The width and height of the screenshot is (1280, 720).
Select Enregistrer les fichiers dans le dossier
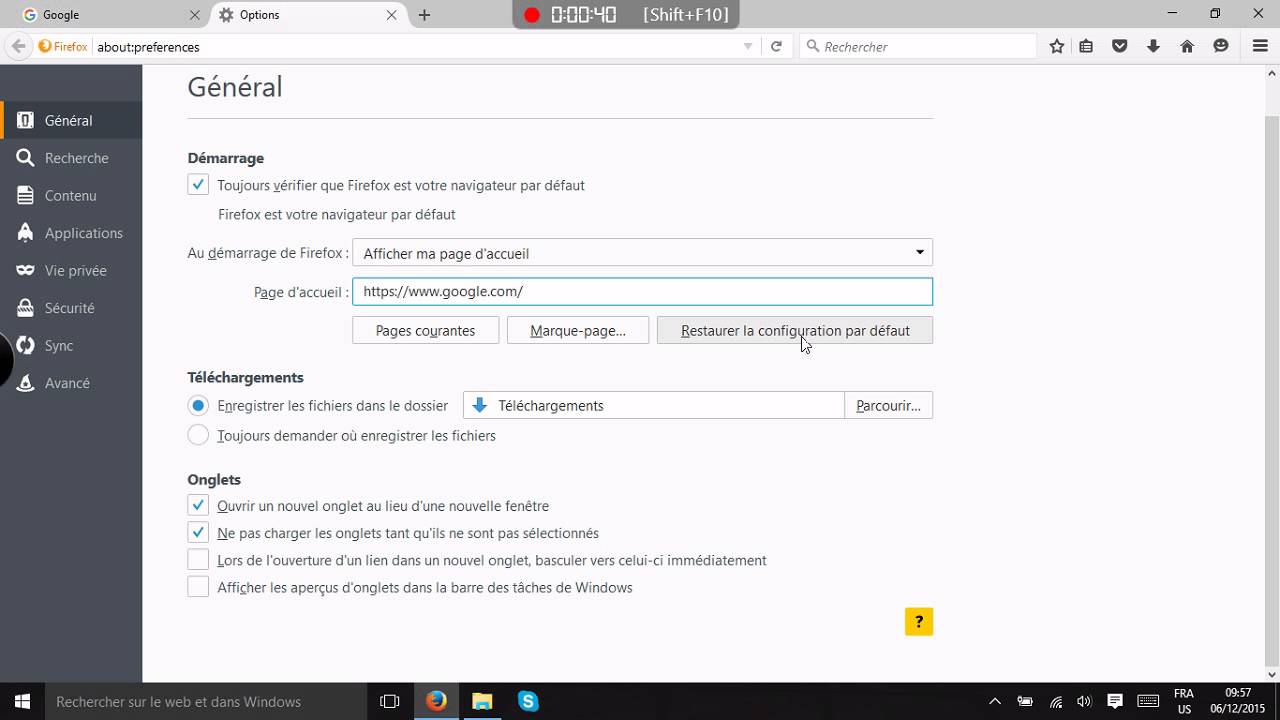(x=198, y=405)
